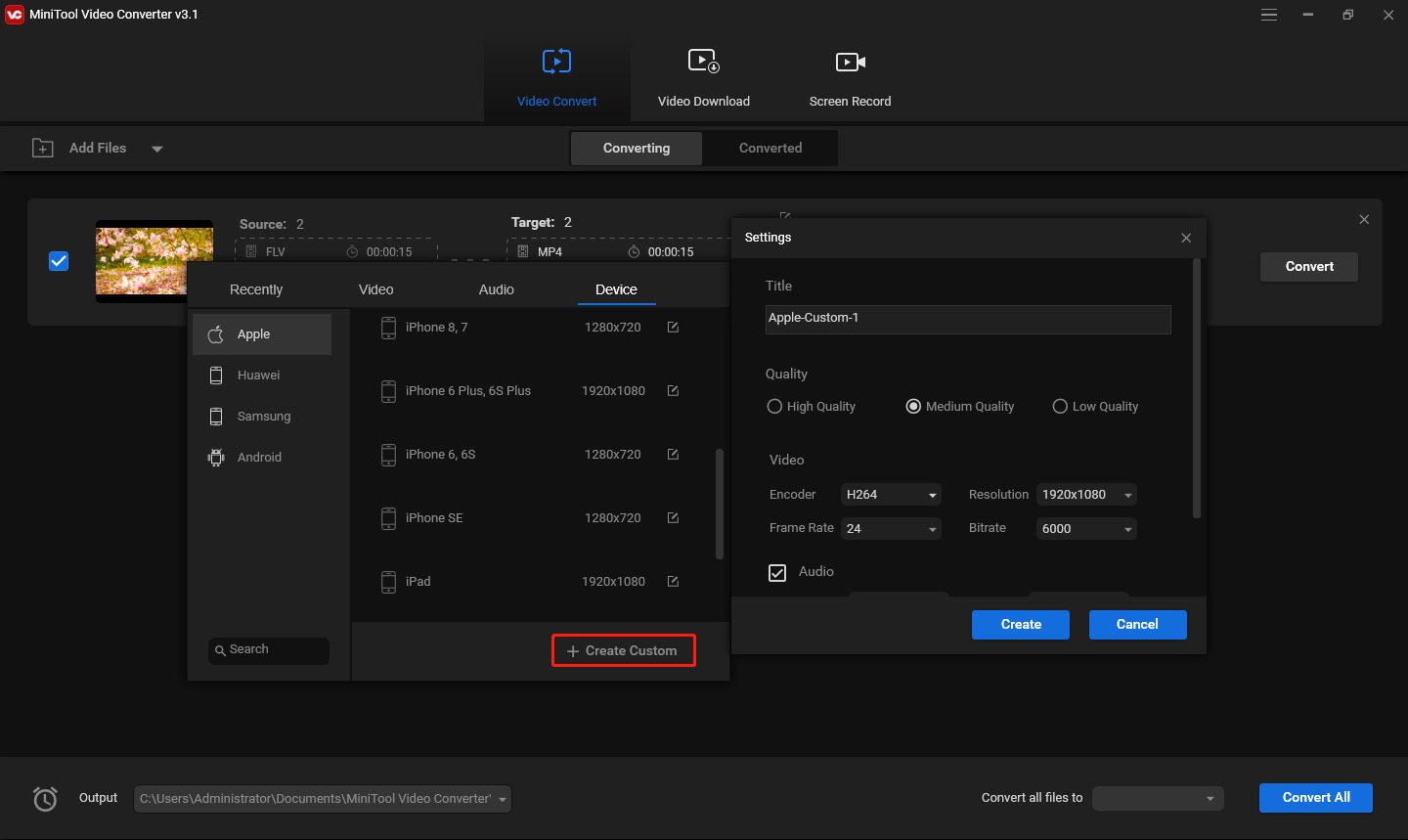Open the Screen Record section icon
This screenshot has height=840, width=1408.
851,62
